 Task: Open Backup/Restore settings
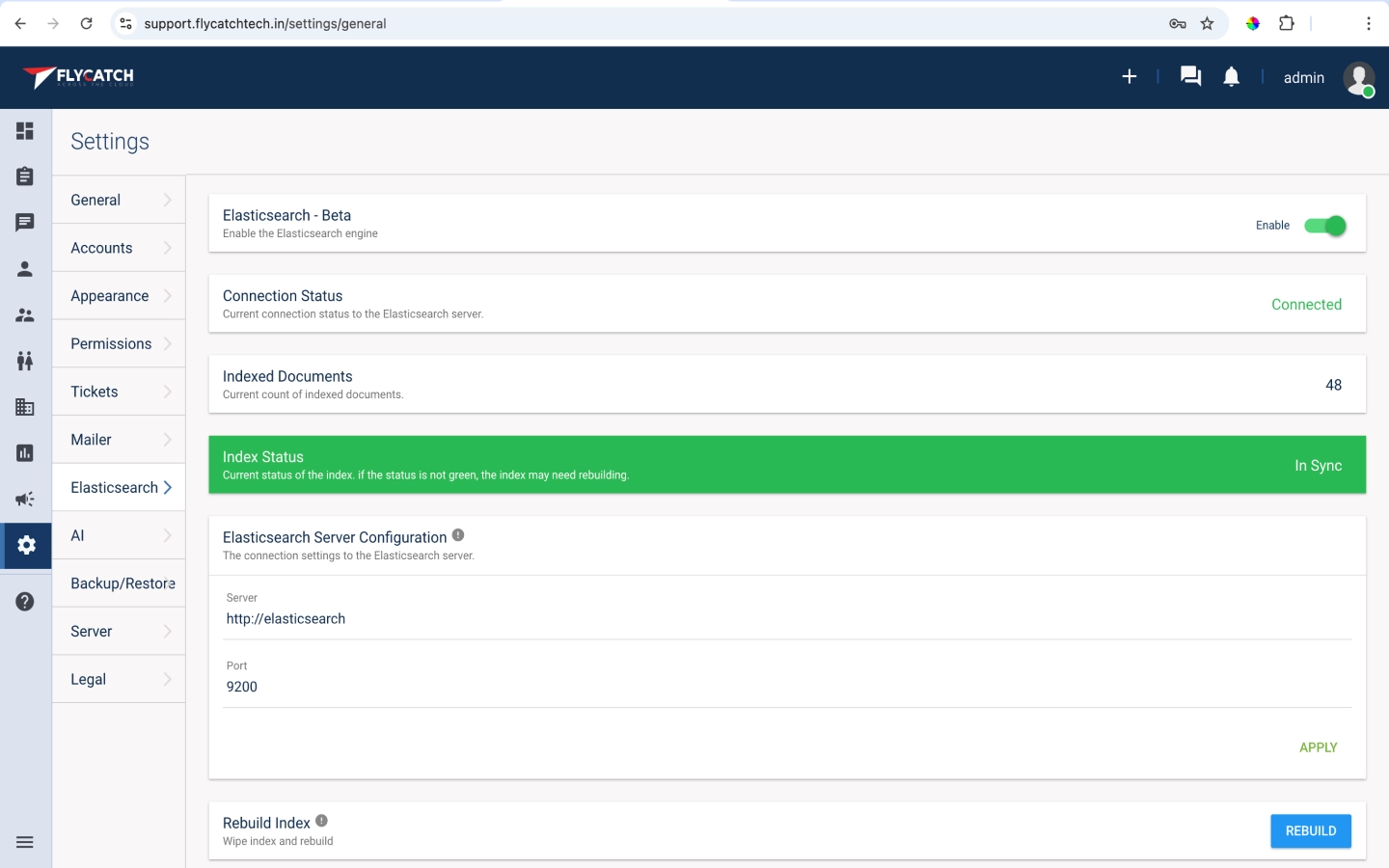click(119, 583)
